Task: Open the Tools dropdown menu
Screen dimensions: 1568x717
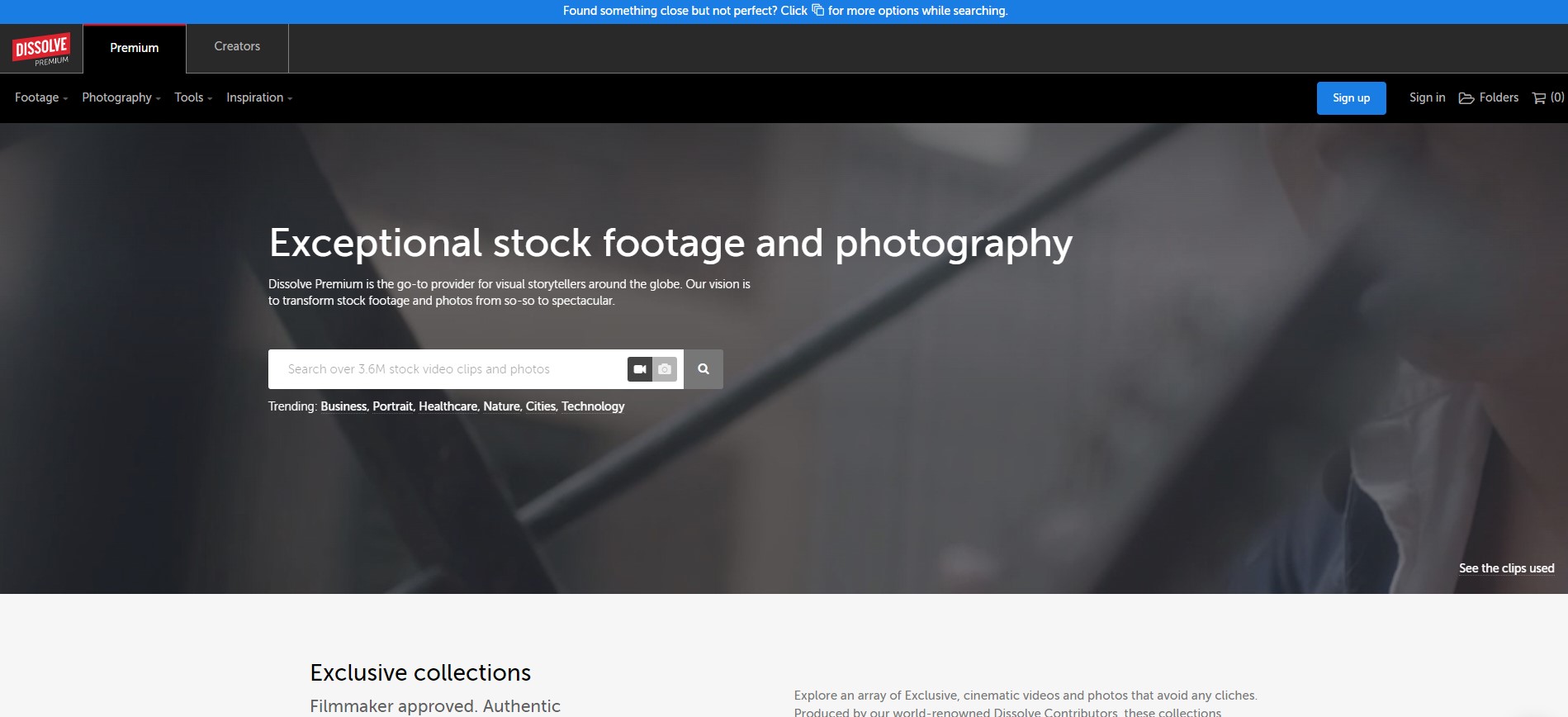Action: (193, 97)
